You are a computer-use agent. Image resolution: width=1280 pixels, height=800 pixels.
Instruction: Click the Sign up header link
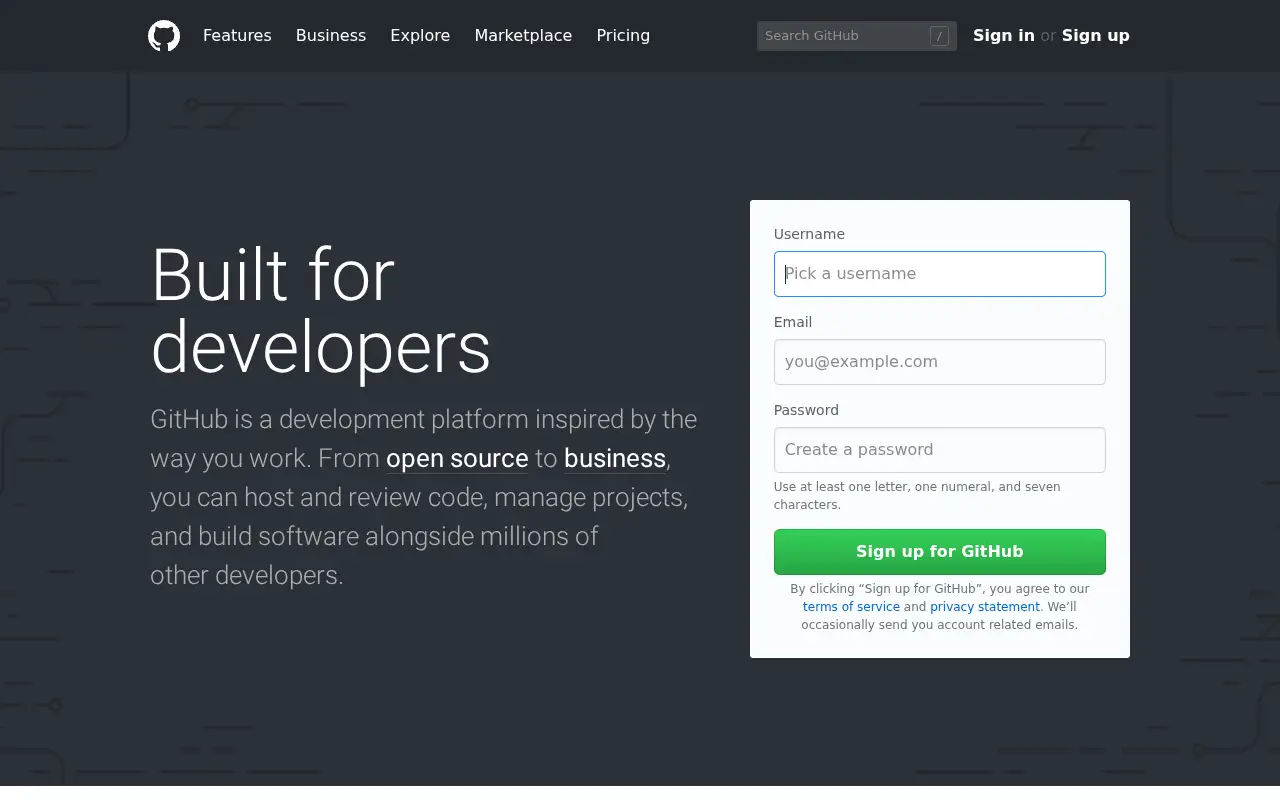(x=1096, y=36)
